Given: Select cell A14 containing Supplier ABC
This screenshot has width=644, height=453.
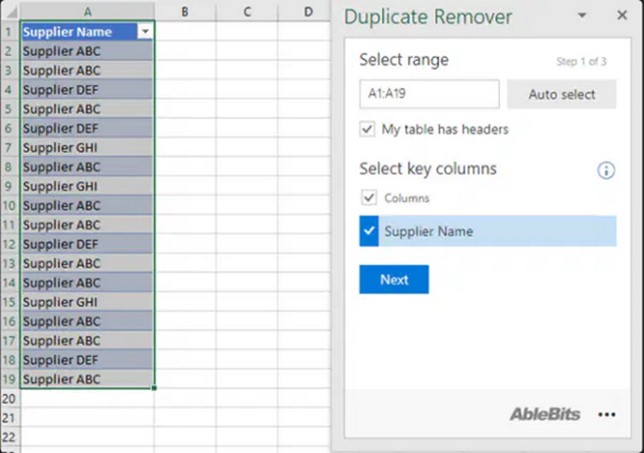Looking at the screenshot, I should tap(87, 283).
